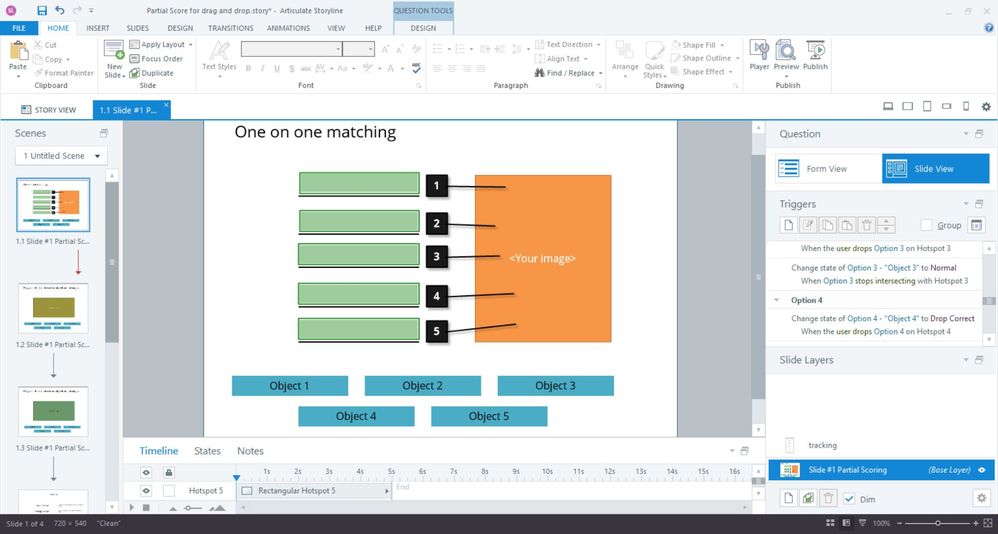Enable the Group checkbox in Triggers
Screen dimensions: 998x534
point(926,225)
